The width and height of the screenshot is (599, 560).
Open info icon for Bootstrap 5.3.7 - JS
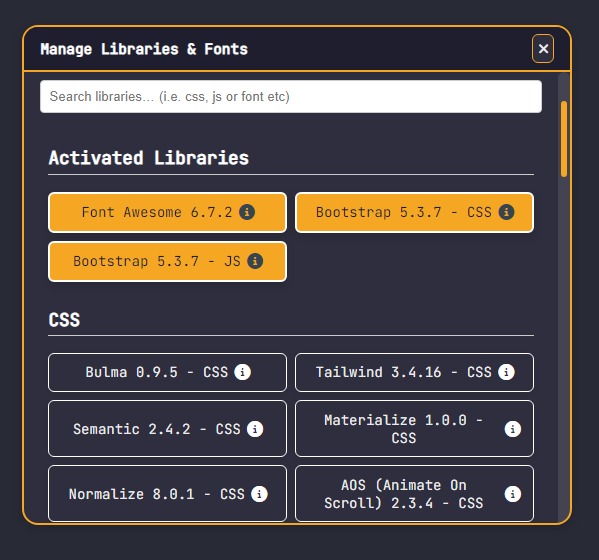click(255, 261)
